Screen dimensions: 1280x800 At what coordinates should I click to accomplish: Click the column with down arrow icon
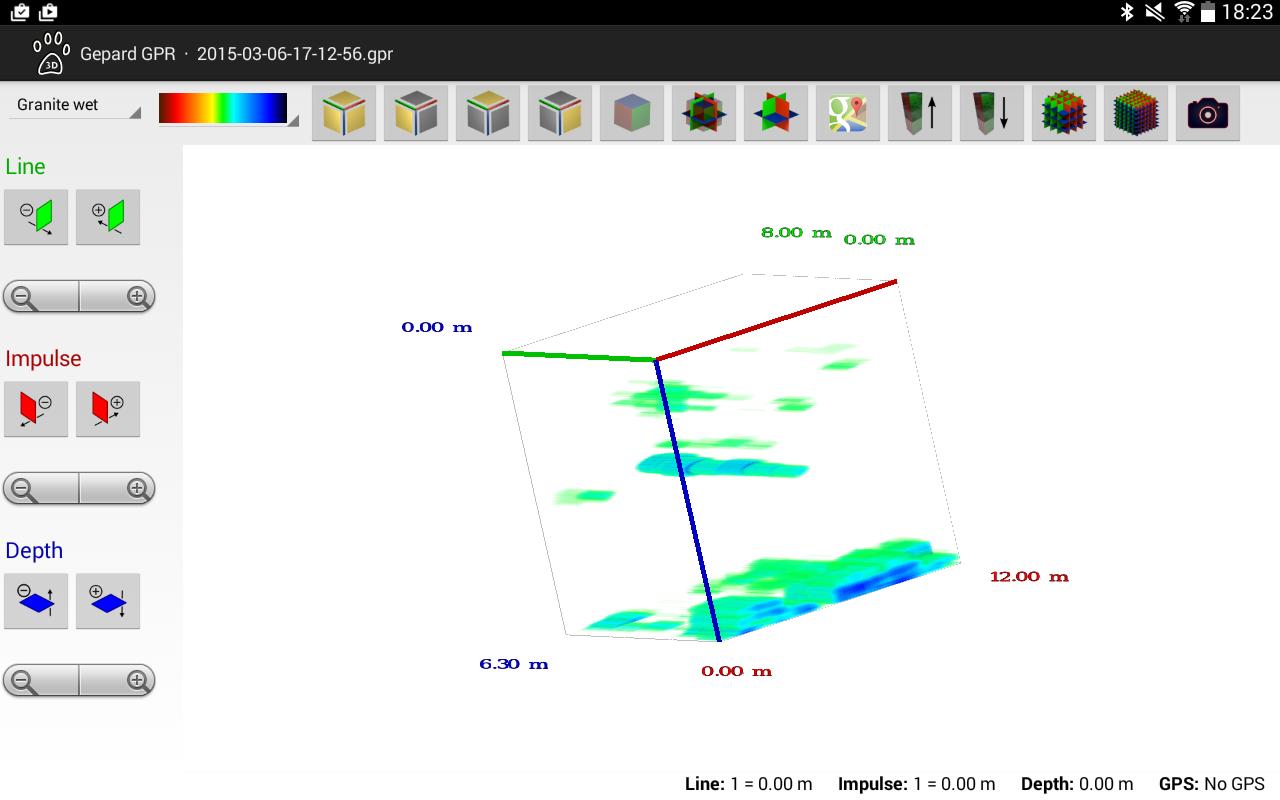tap(992, 112)
